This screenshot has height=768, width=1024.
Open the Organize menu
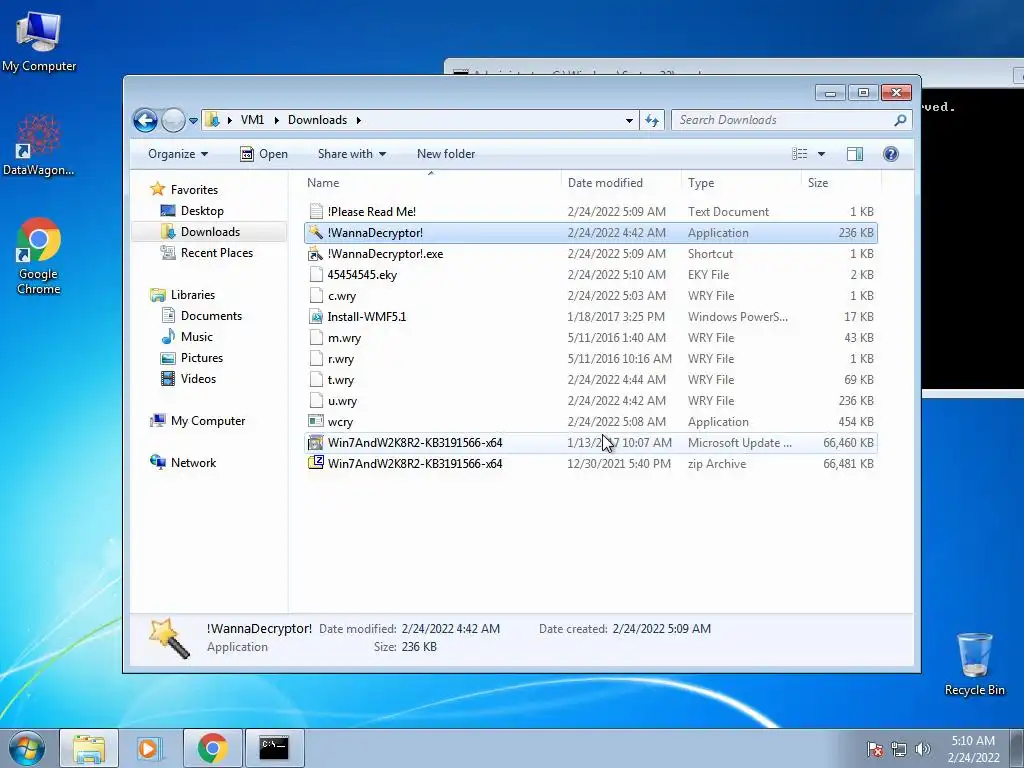(178, 154)
